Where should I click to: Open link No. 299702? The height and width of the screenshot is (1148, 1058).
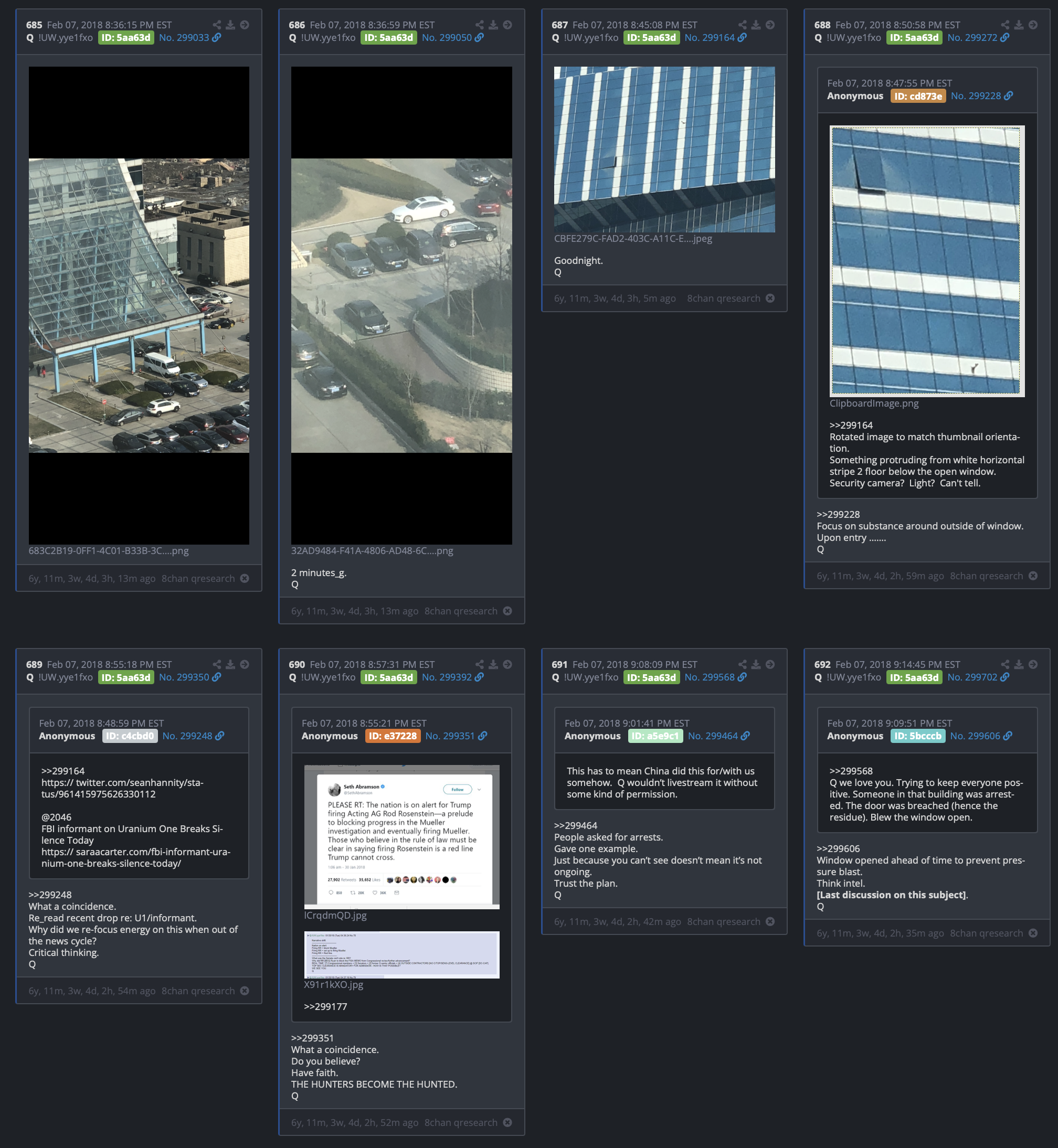978,677
